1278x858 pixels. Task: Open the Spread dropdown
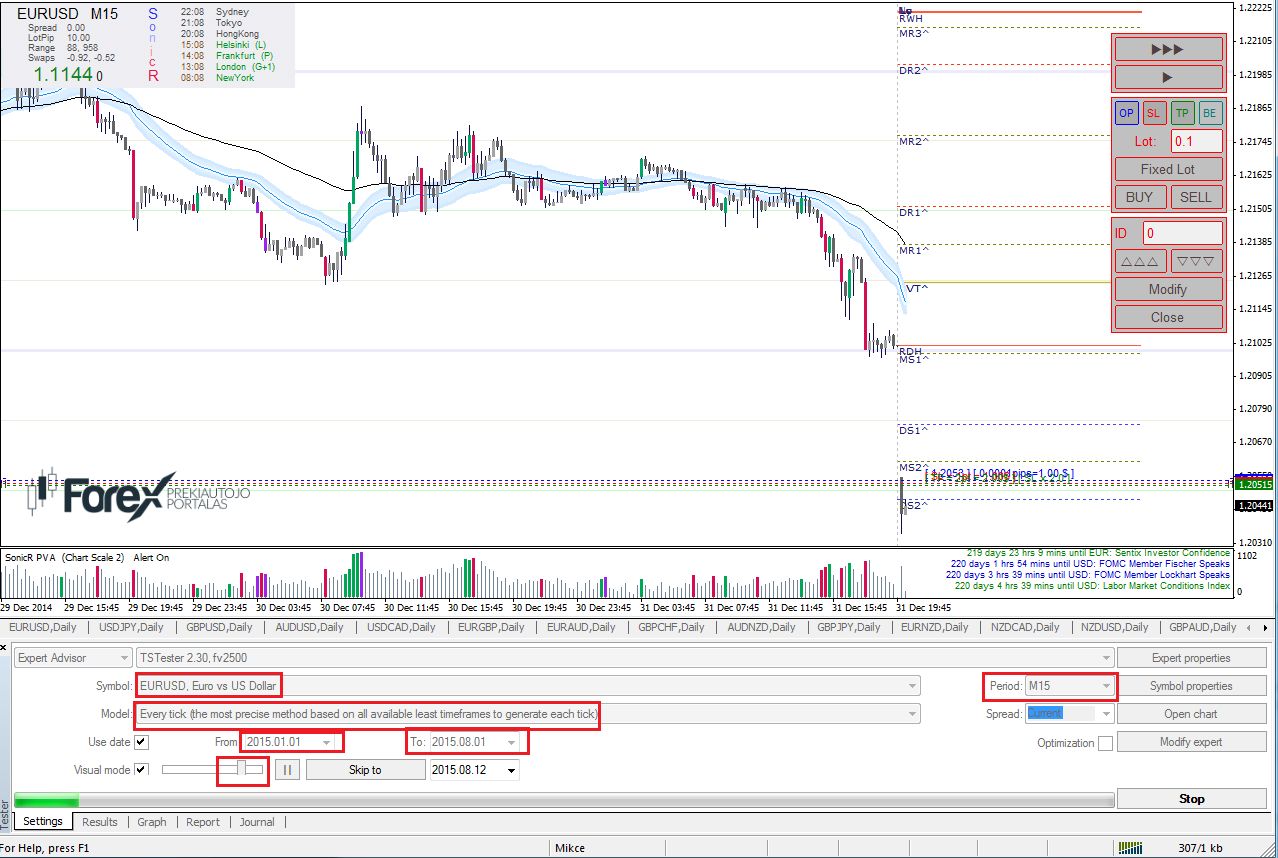pyautogui.click(x=1069, y=714)
